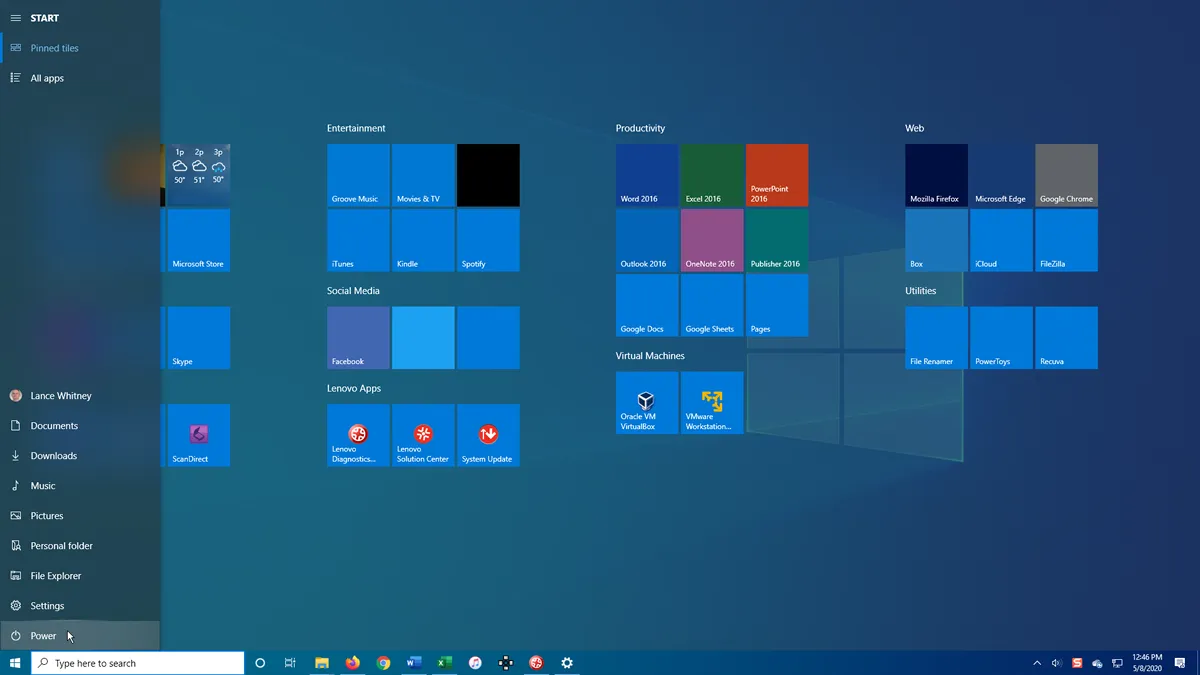Launch the VMware Workstation tile

click(x=712, y=403)
